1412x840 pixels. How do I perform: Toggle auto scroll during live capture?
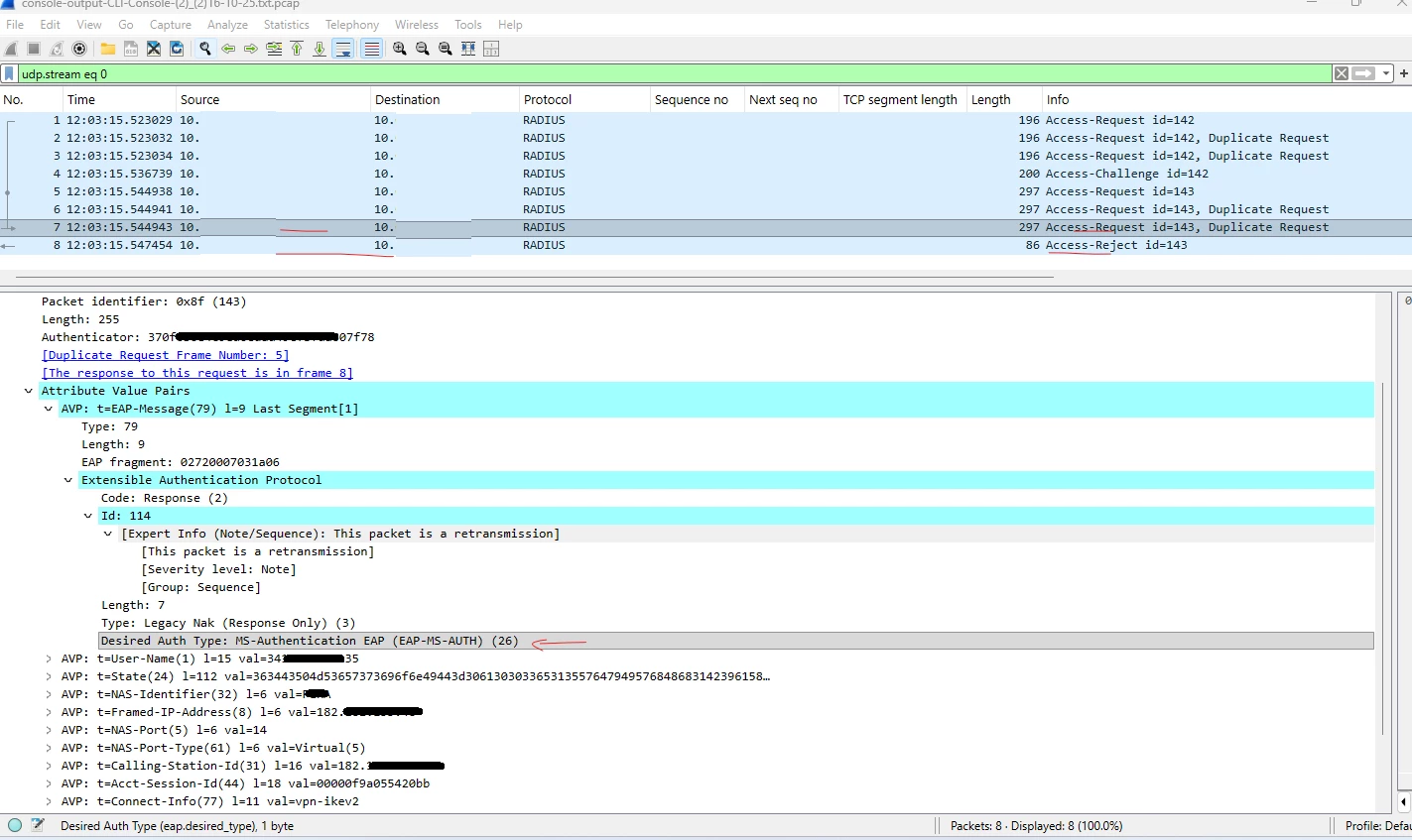(342, 49)
